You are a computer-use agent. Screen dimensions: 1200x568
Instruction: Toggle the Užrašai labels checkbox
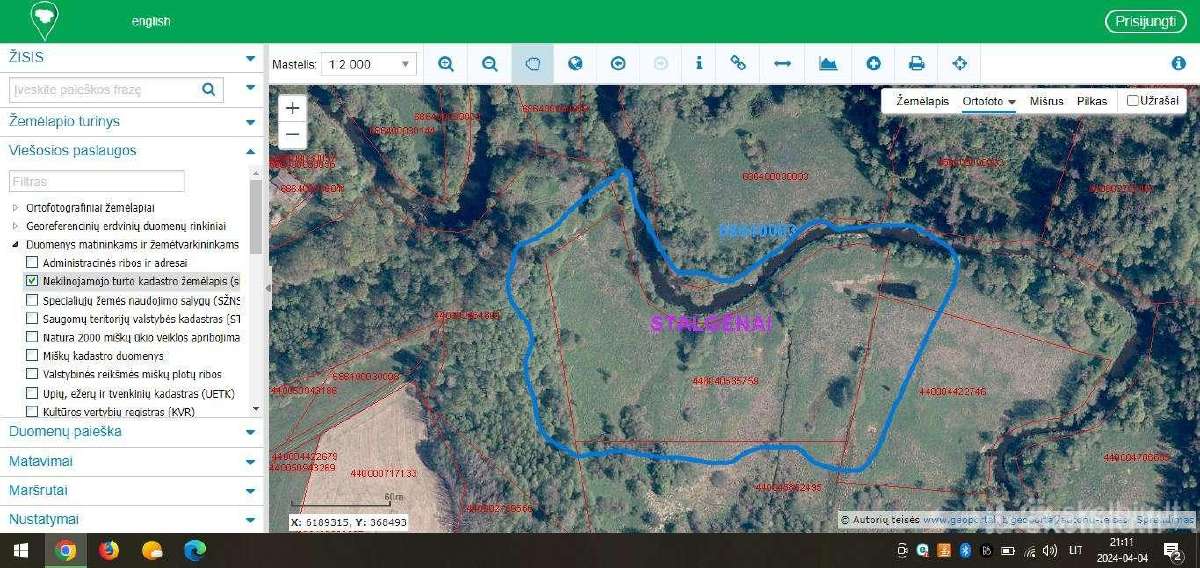pos(1133,101)
